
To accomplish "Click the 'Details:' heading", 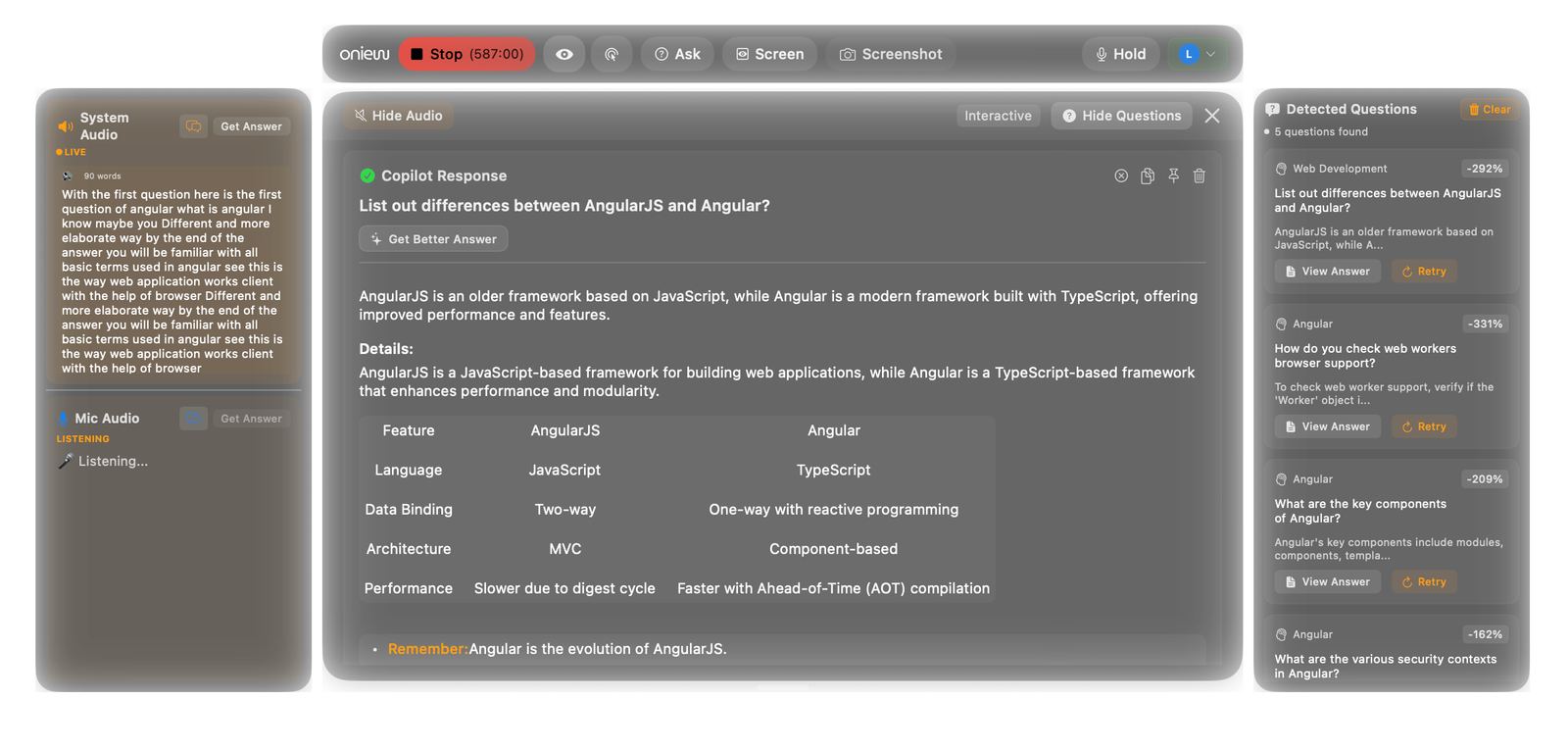I will pos(386,349).
